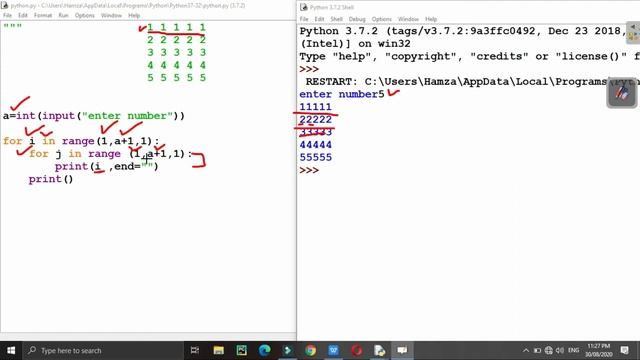Viewport: 640px width, 360px height.
Task: Click the last >>> prompt in shell
Action: pyautogui.click(x=309, y=170)
